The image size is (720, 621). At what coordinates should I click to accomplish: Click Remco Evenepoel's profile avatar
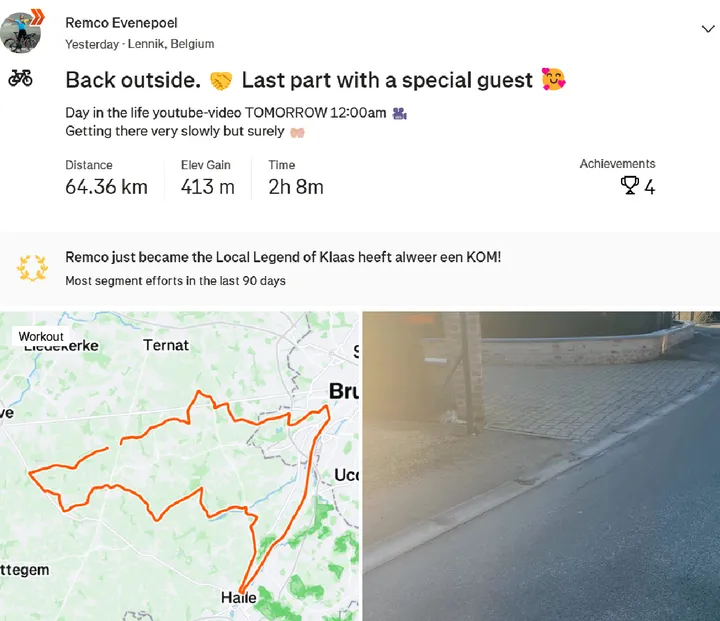click(20, 33)
